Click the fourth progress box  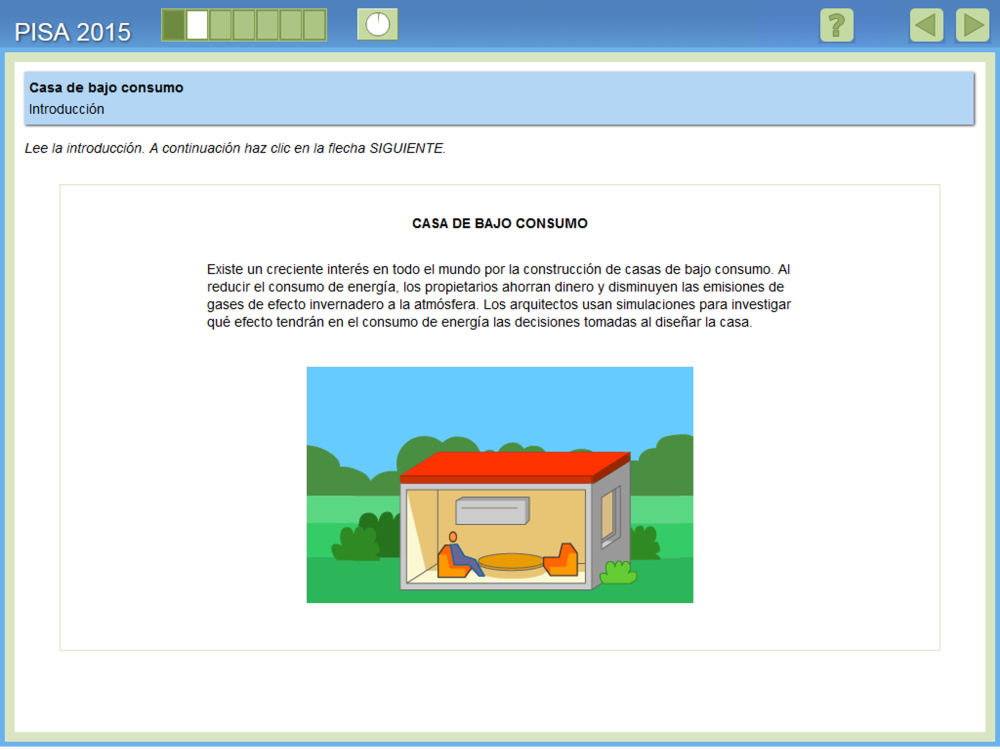pyautogui.click(x=244, y=25)
